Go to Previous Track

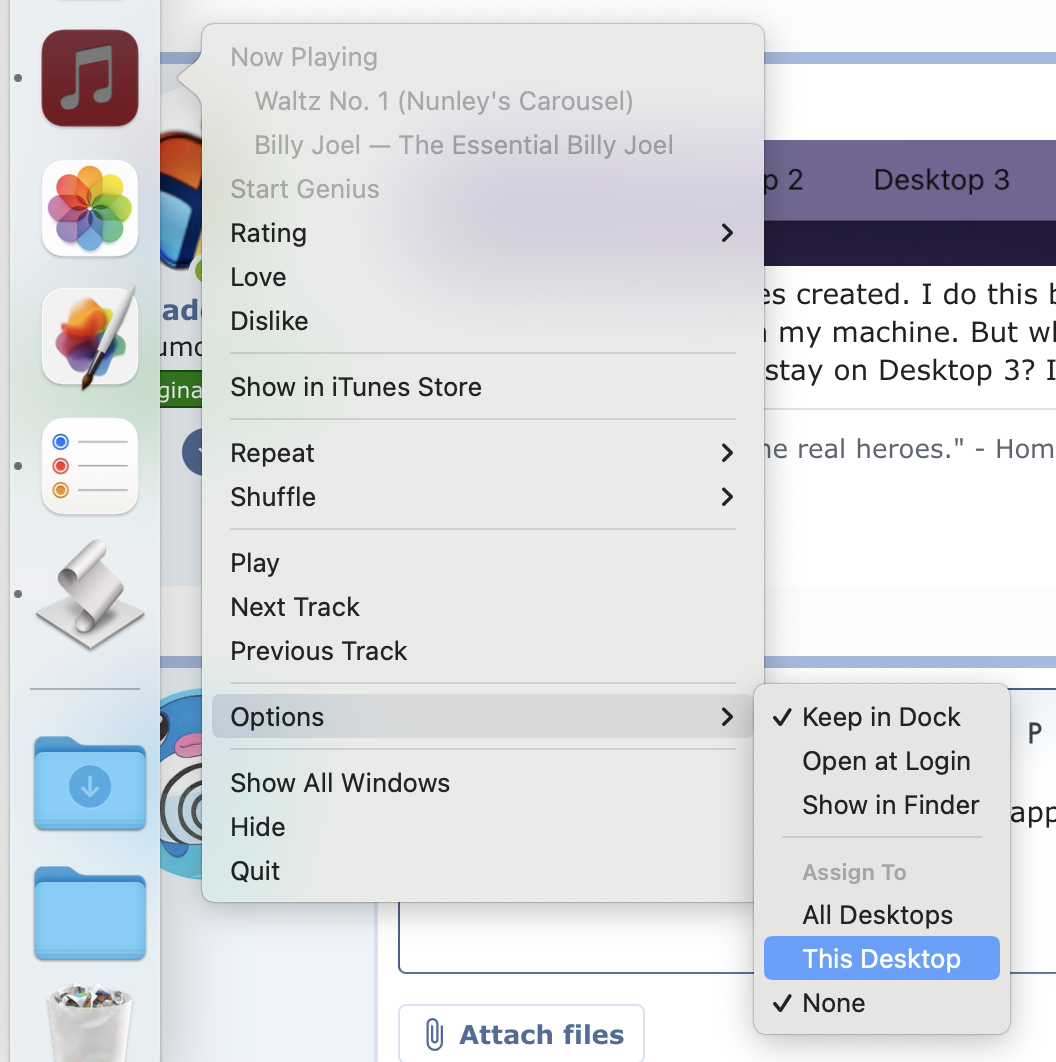pyautogui.click(x=482, y=651)
